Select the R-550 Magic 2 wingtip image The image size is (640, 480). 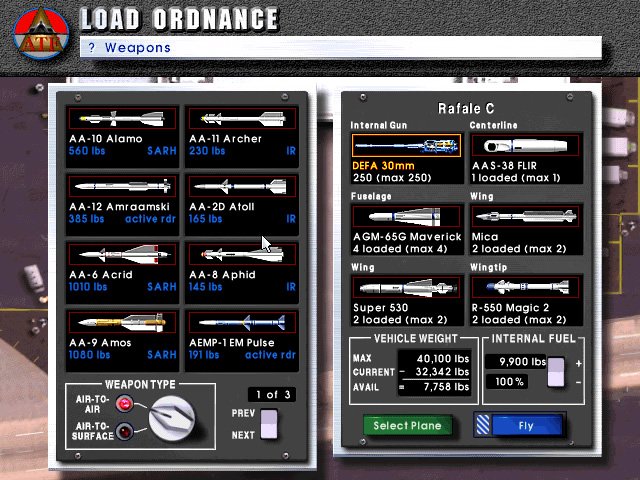click(526, 287)
